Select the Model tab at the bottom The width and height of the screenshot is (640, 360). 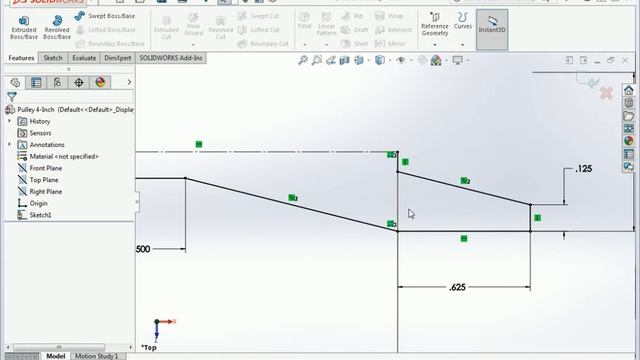[x=56, y=356]
